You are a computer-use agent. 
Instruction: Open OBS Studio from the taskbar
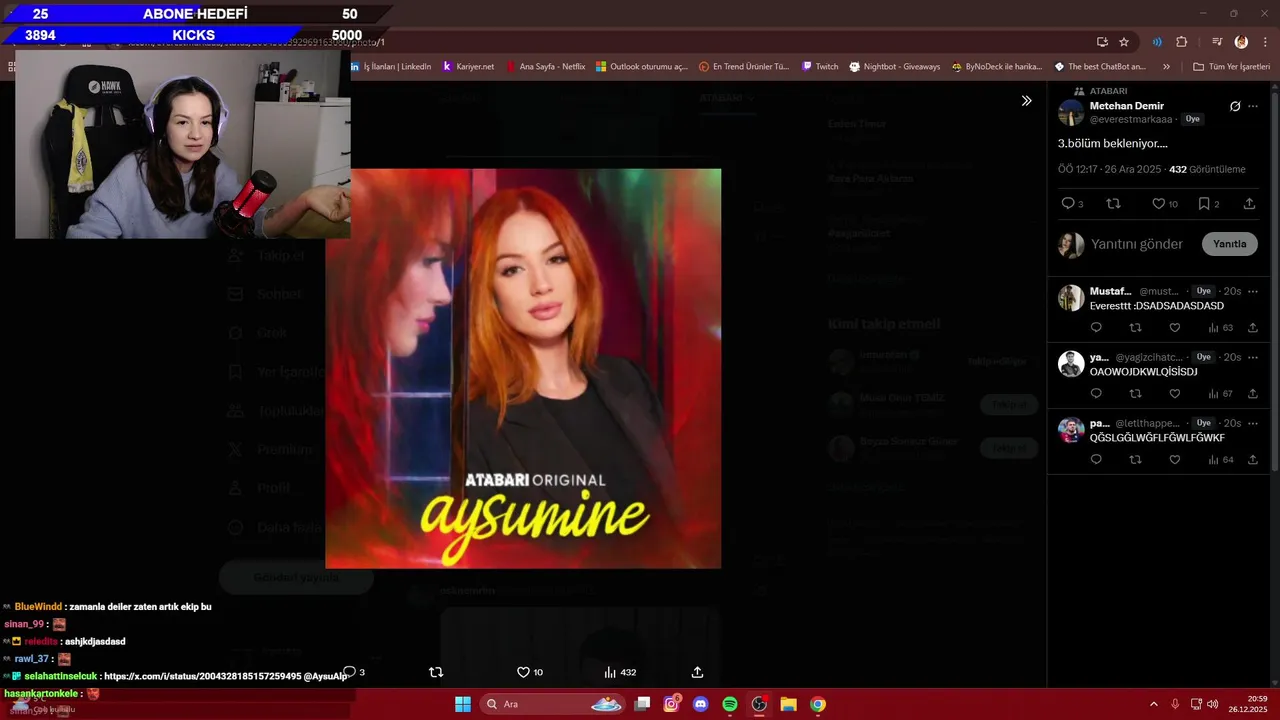759,704
